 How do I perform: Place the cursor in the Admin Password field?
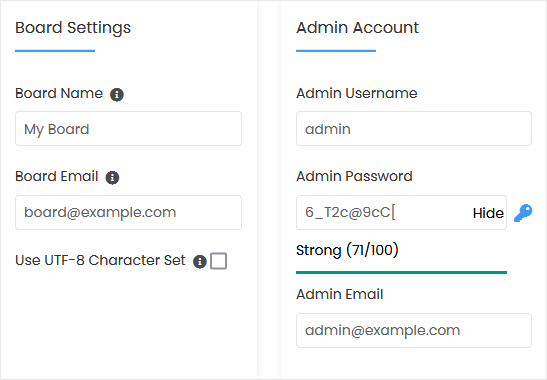click(x=384, y=213)
